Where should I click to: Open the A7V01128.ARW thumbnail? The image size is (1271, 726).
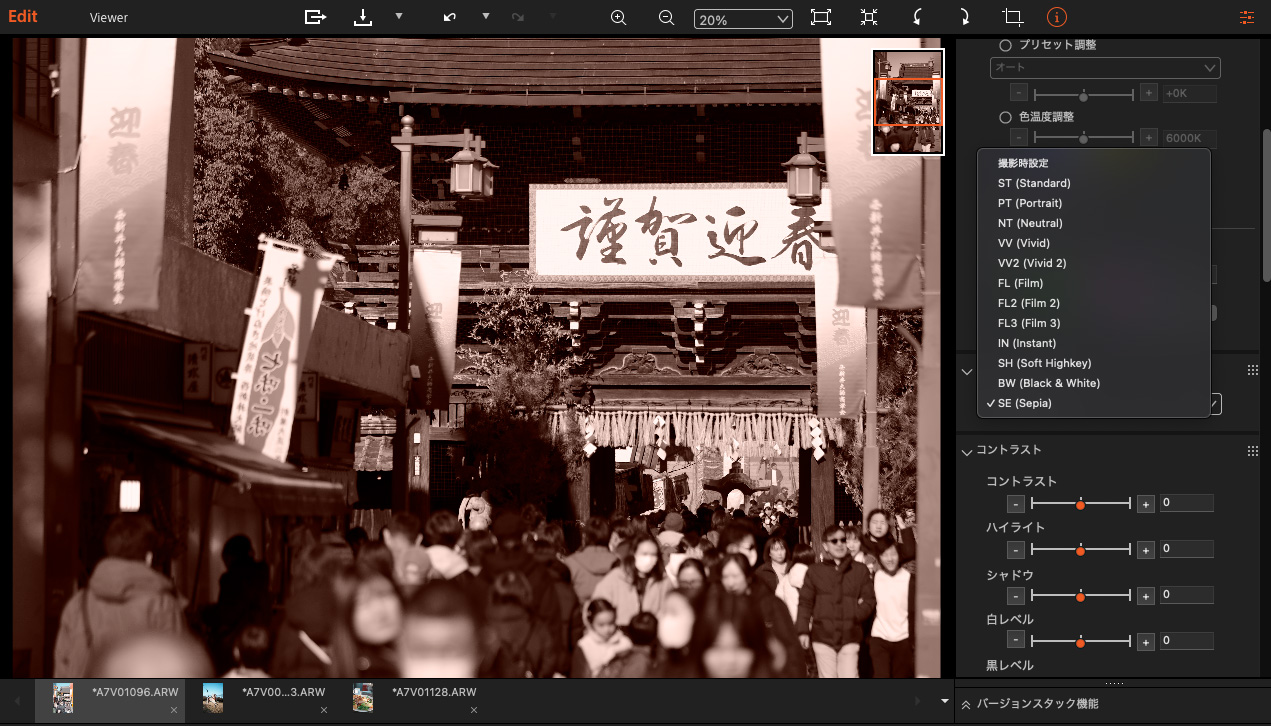pyautogui.click(x=363, y=697)
